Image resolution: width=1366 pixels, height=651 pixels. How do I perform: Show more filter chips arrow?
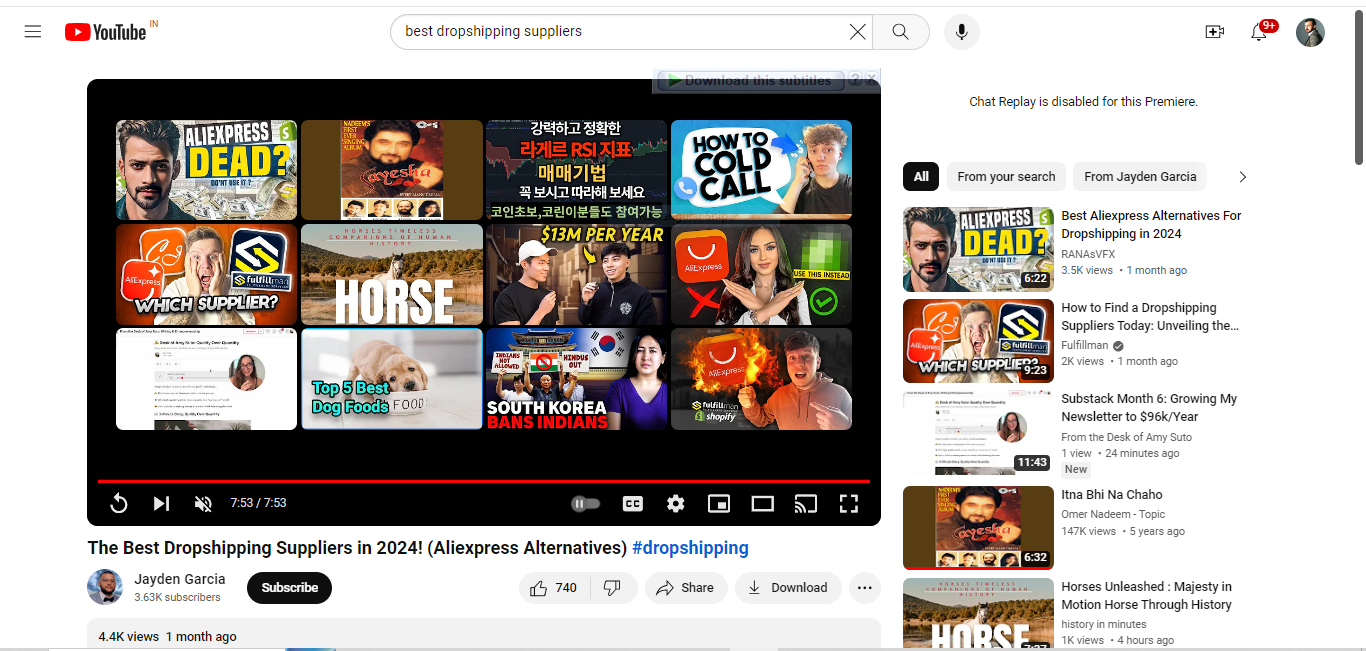[x=1243, y=177]
